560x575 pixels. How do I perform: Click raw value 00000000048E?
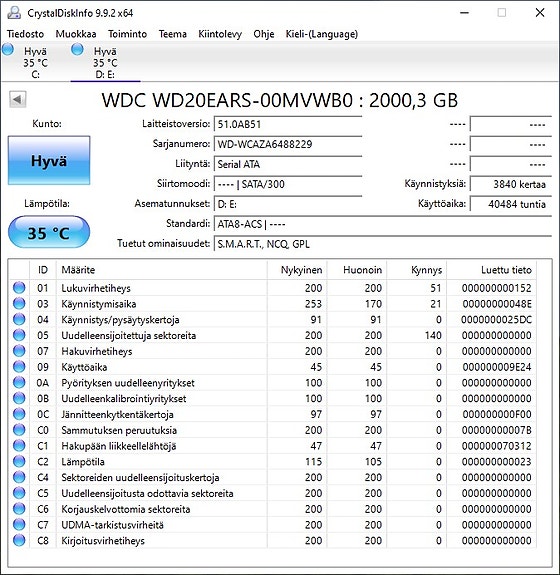497,304
